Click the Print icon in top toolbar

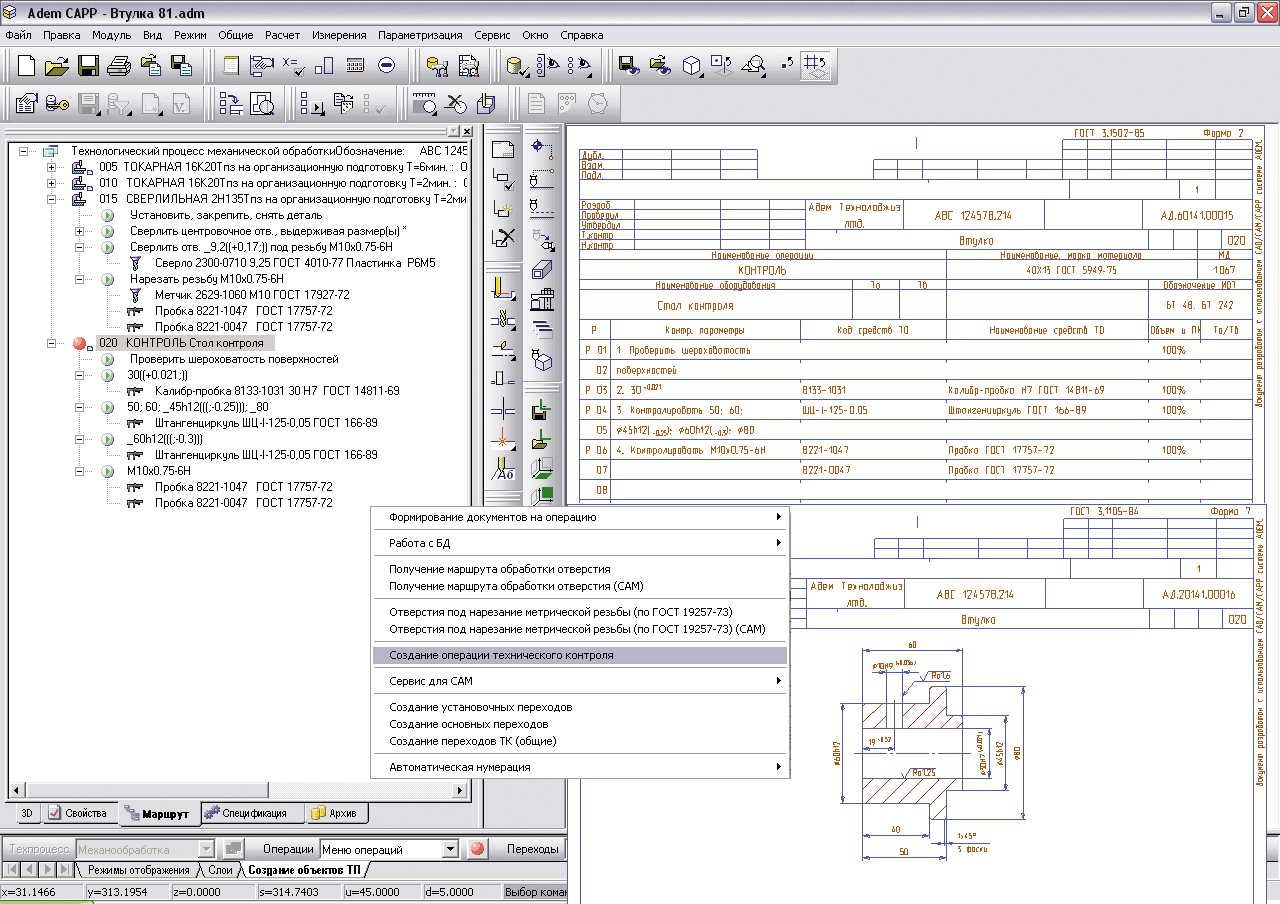pos(119,66)
